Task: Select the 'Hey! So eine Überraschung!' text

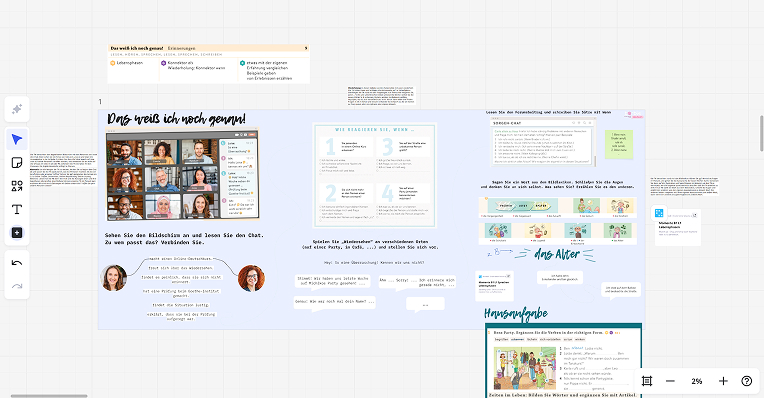Action: (x=374, y=263)
